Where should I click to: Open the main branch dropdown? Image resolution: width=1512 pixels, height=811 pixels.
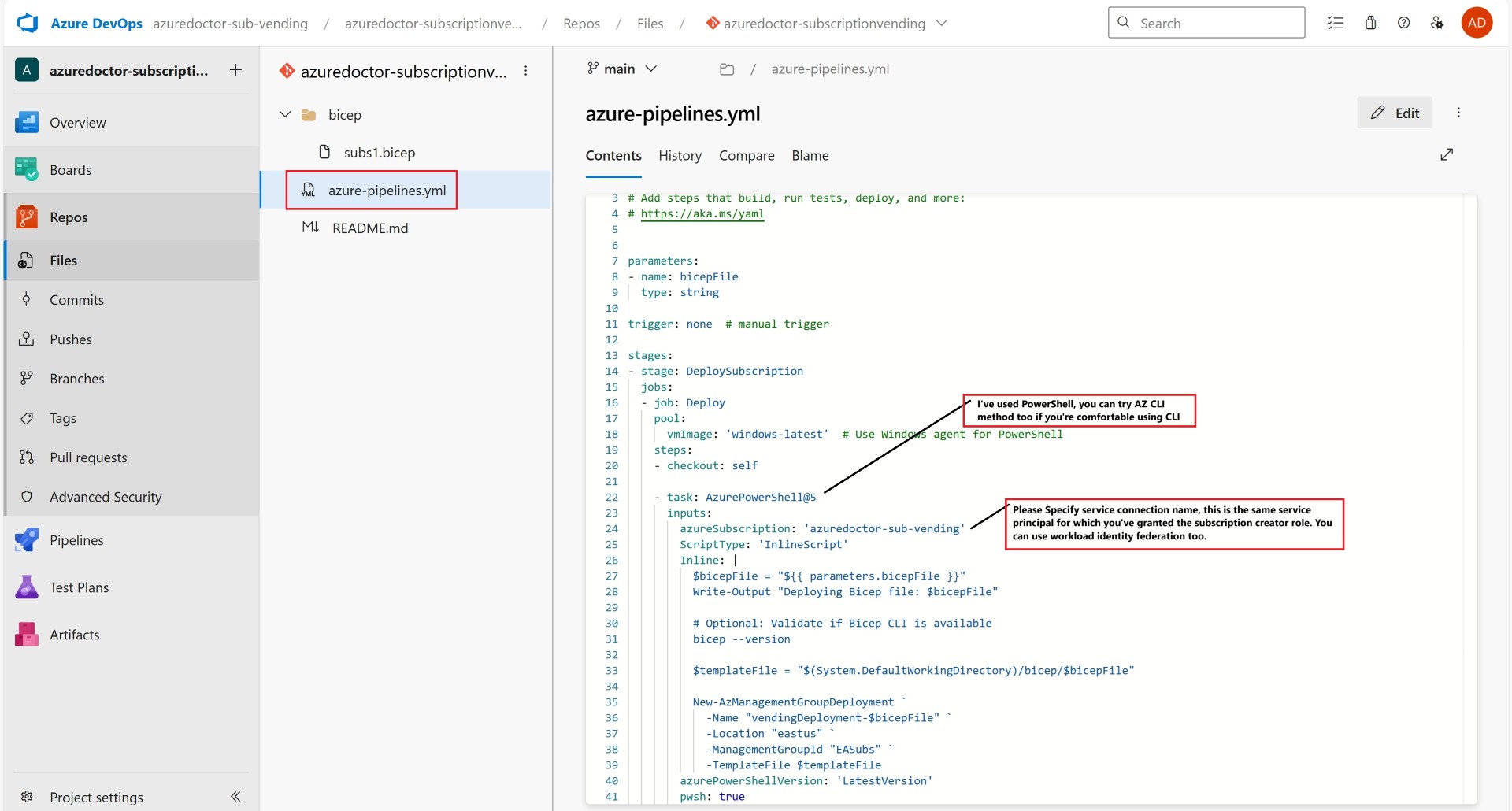click(622, 69)
